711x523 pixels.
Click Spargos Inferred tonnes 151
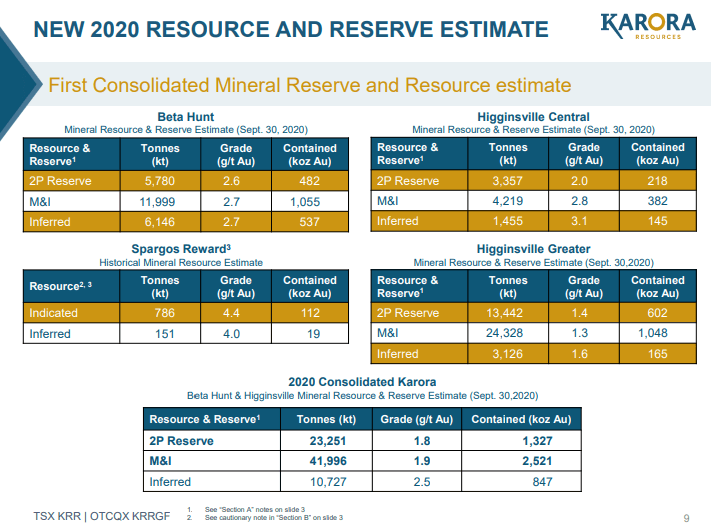coord(165,334)
